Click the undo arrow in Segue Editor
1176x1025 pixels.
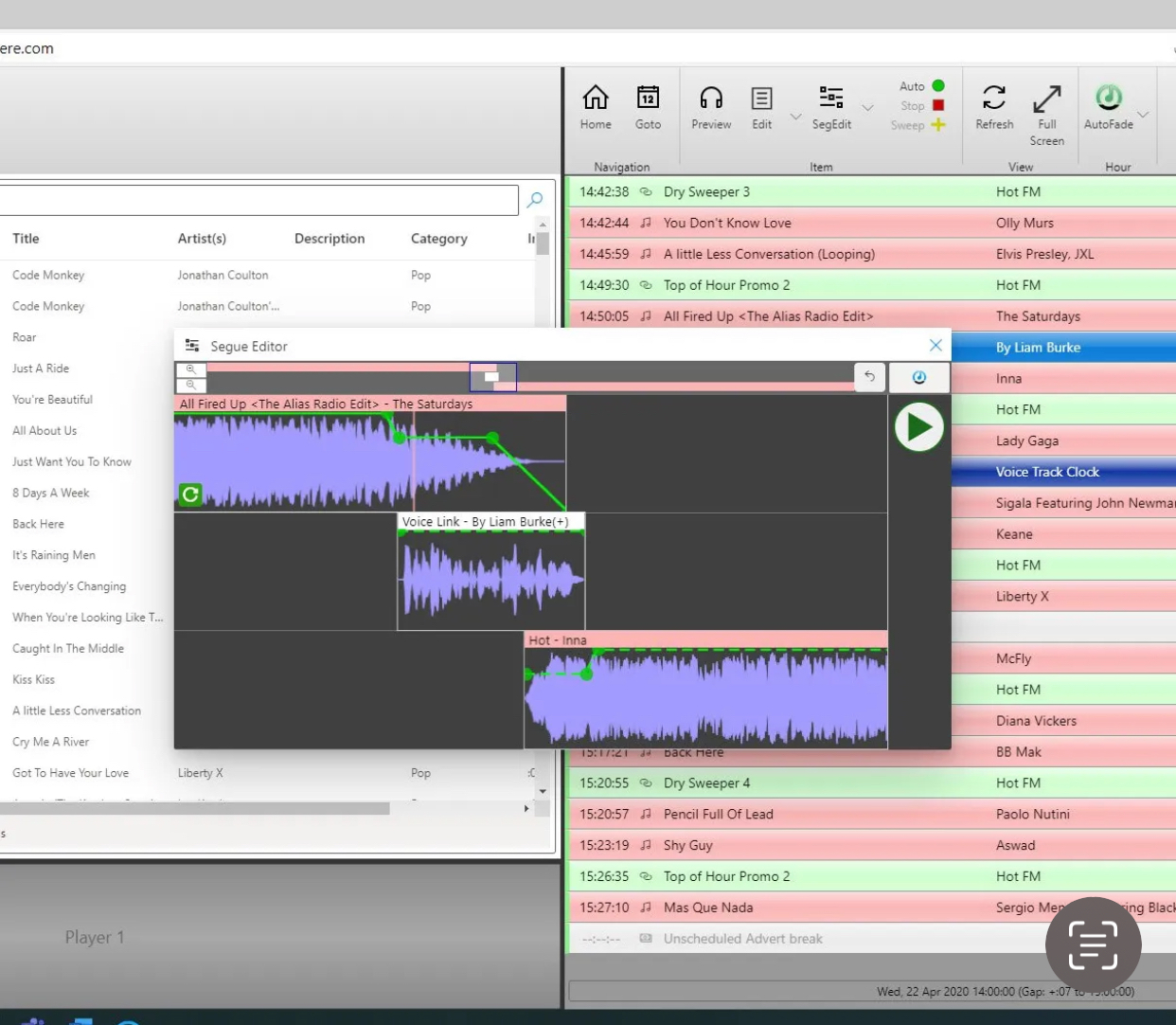click(869, 377)
